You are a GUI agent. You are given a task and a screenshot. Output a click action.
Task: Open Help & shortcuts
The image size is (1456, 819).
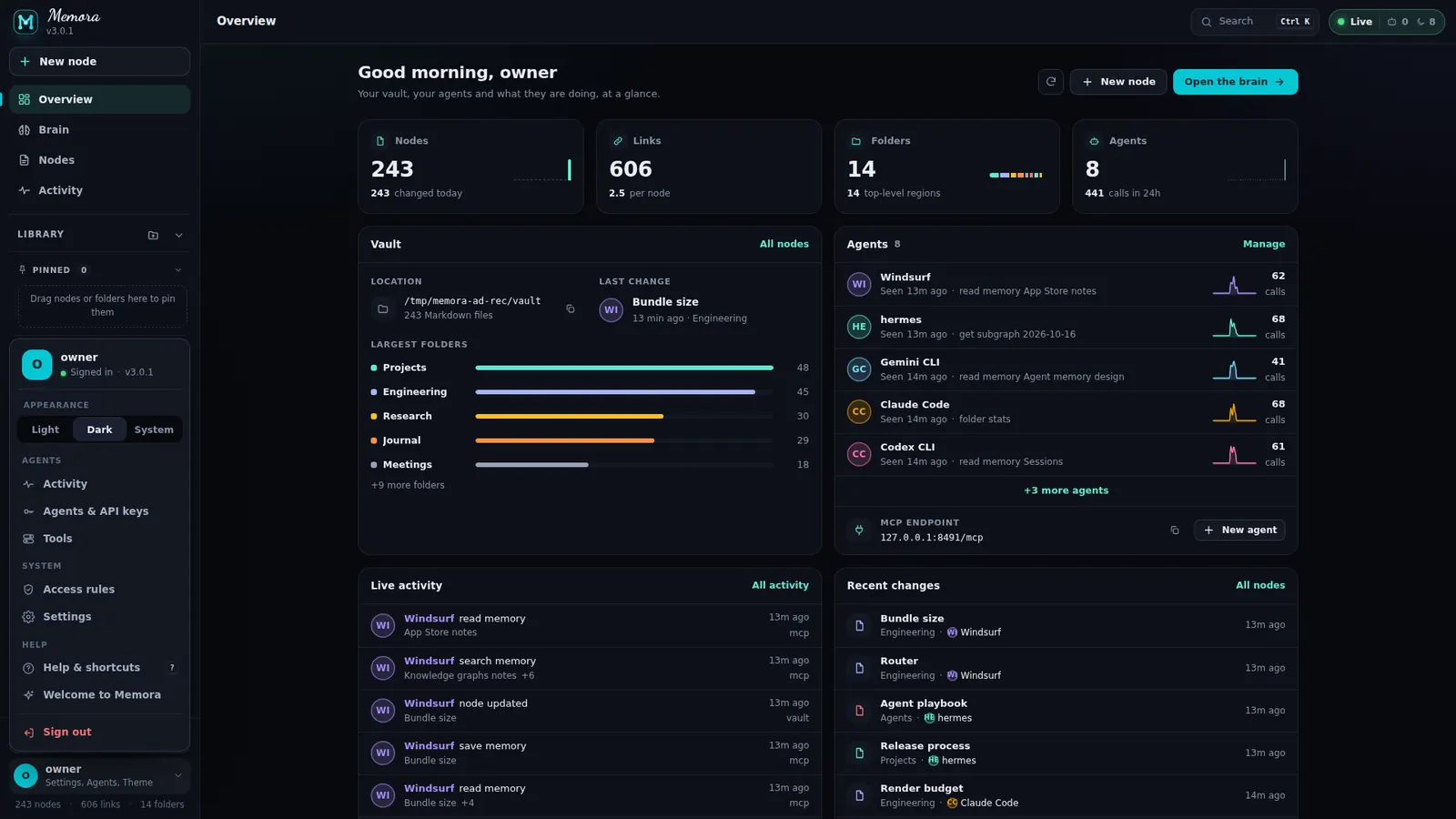(100, 668)
